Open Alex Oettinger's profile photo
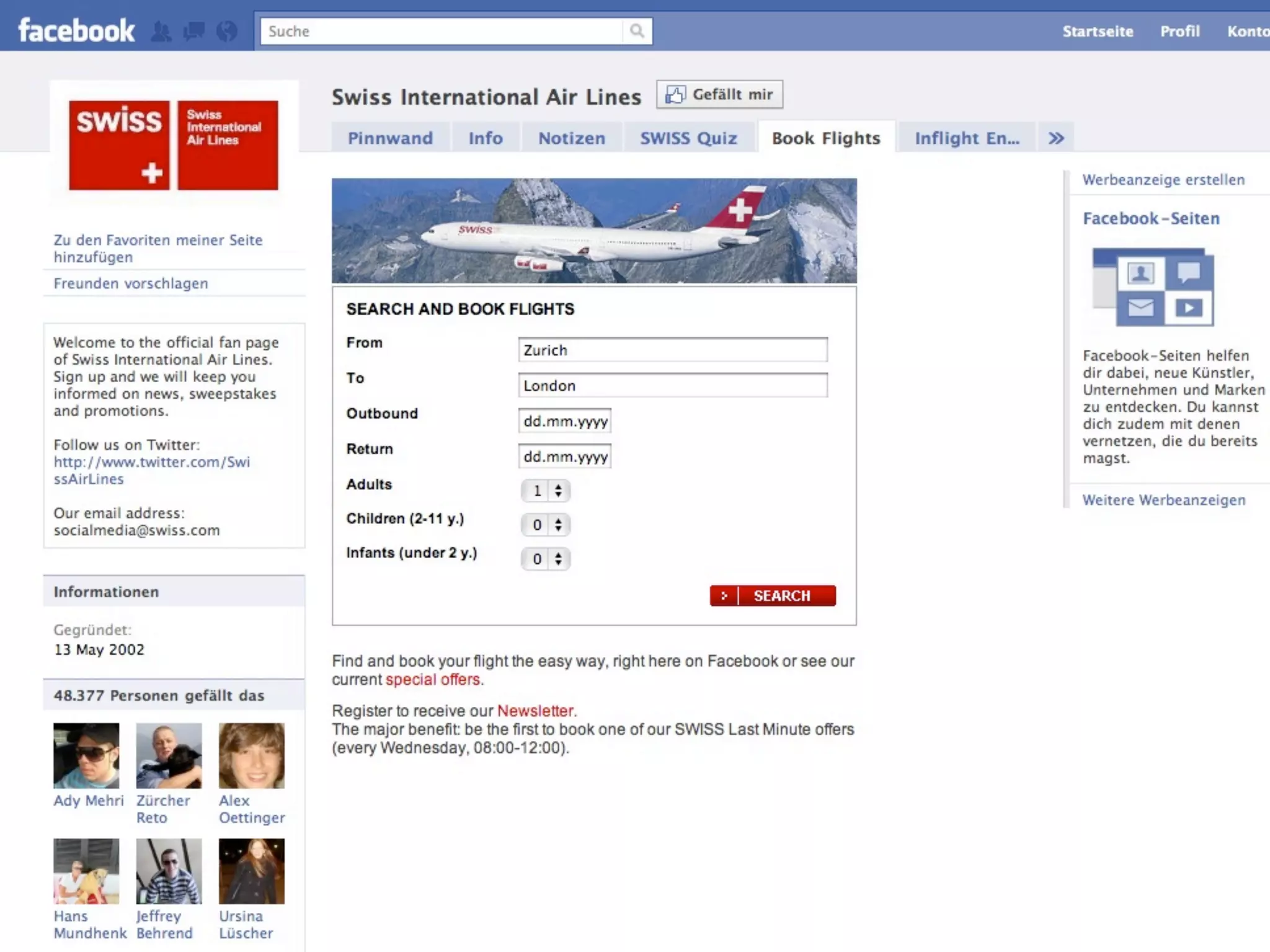This screenshot has width=1270, height=952. tap(251, 755)
